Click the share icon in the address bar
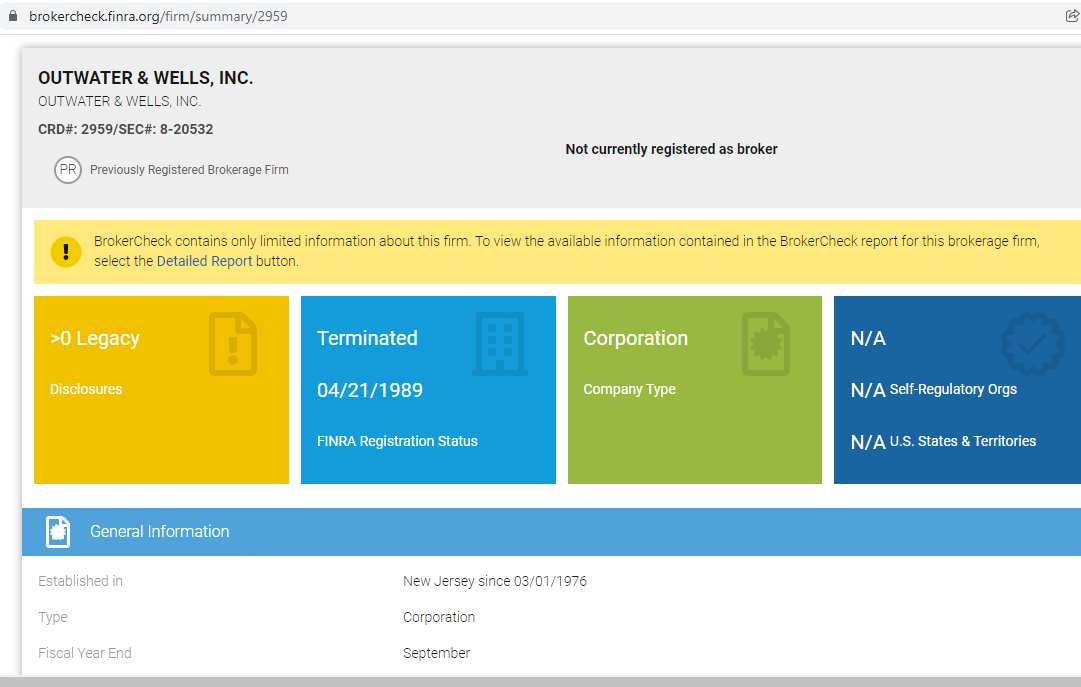This screenshot has width=1081, height=687. 1072,16
